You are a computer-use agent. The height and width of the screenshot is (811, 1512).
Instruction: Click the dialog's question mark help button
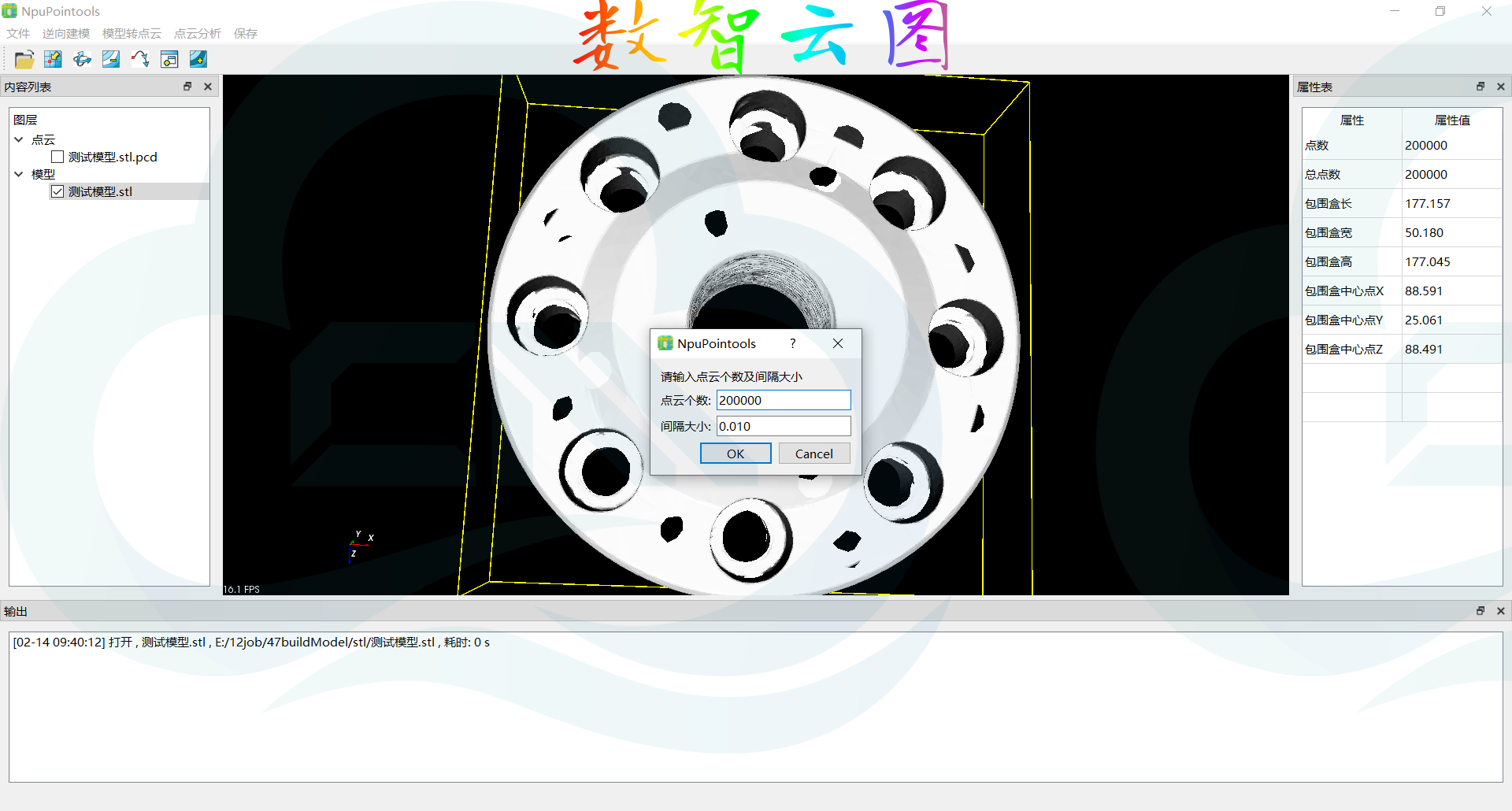tap(793, 343)
